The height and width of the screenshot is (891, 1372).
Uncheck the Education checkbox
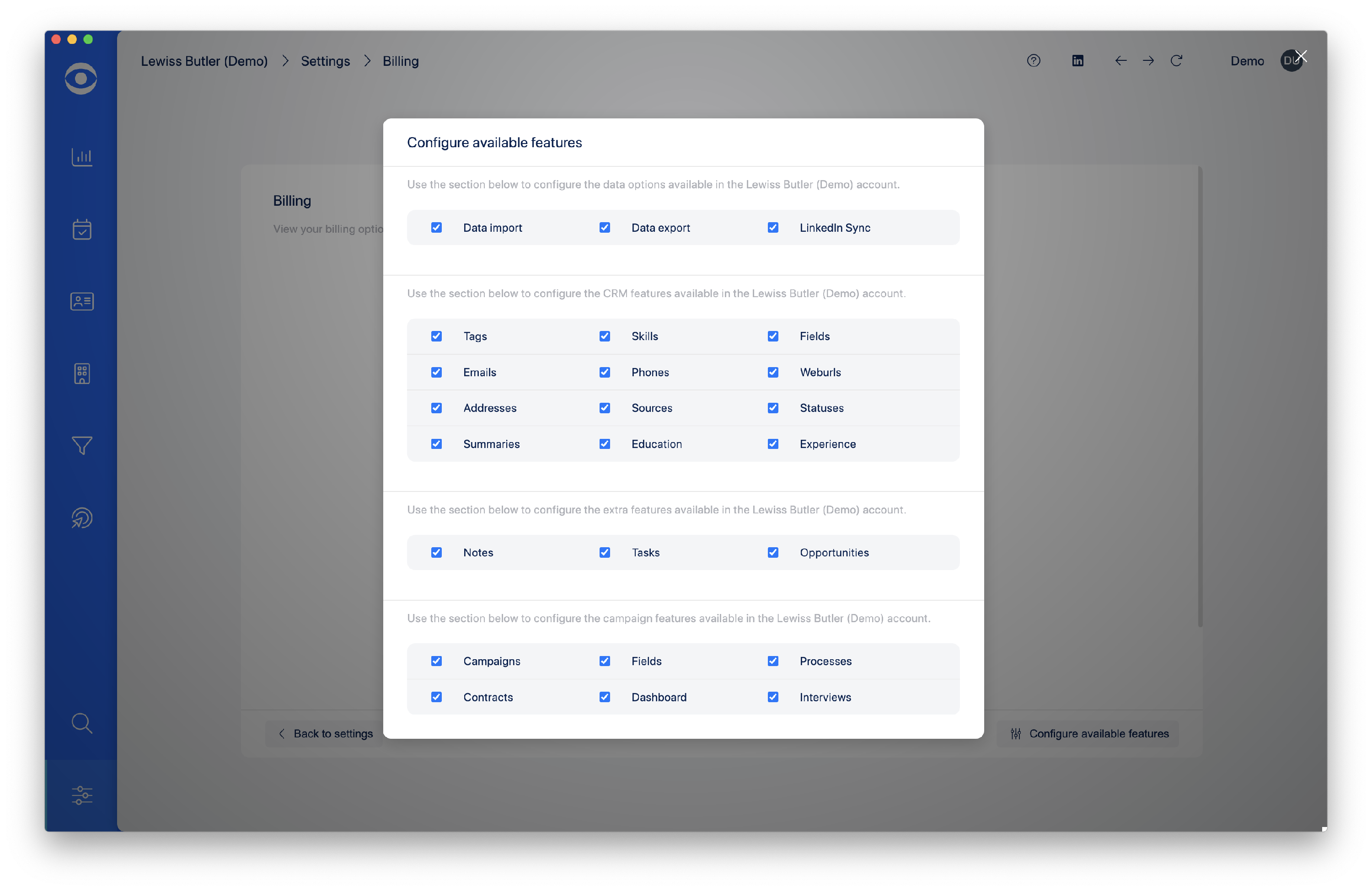tap(605, 444)
